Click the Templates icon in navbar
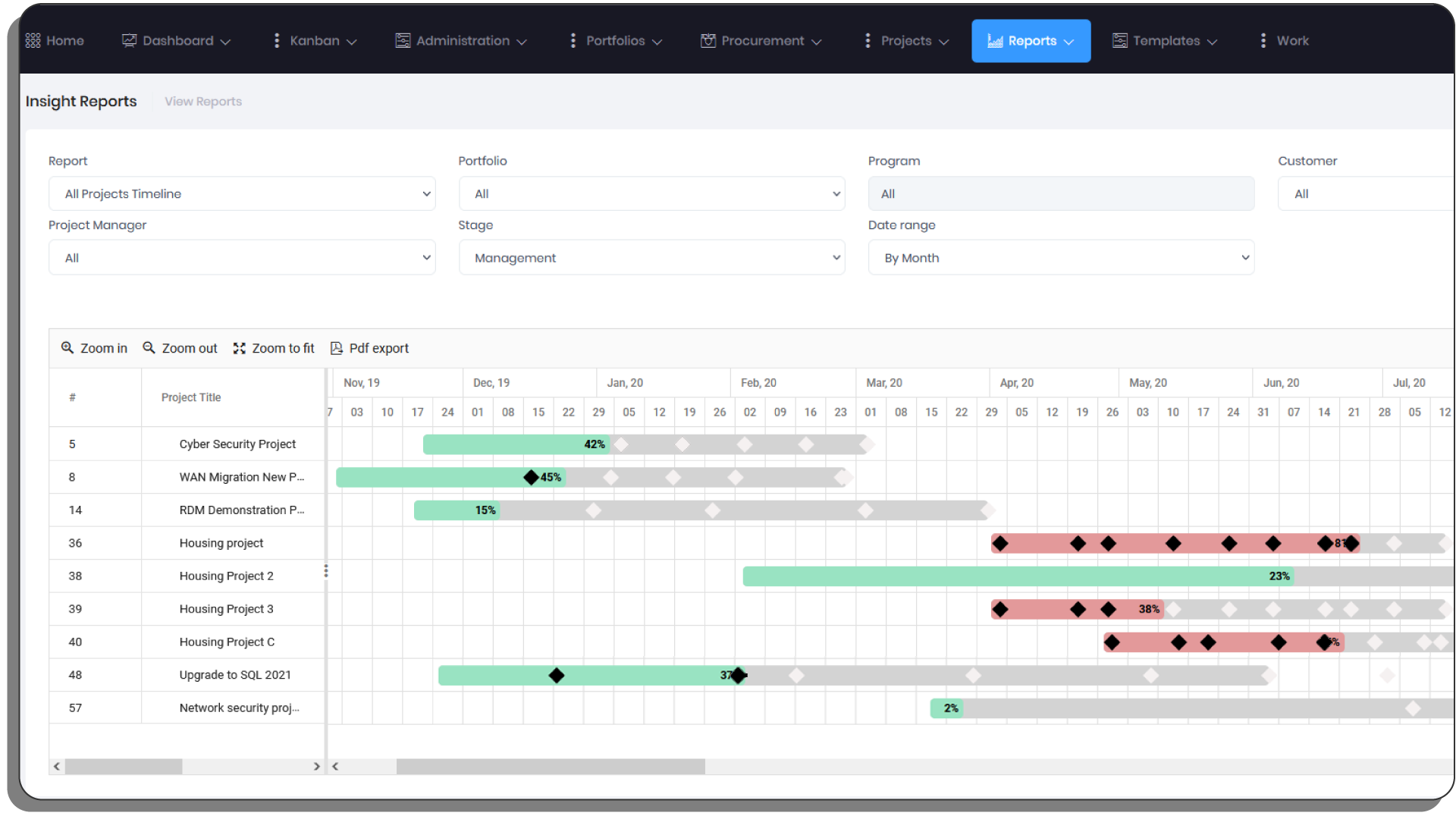Screen dimensions: 1456x819 [1119, 41]
